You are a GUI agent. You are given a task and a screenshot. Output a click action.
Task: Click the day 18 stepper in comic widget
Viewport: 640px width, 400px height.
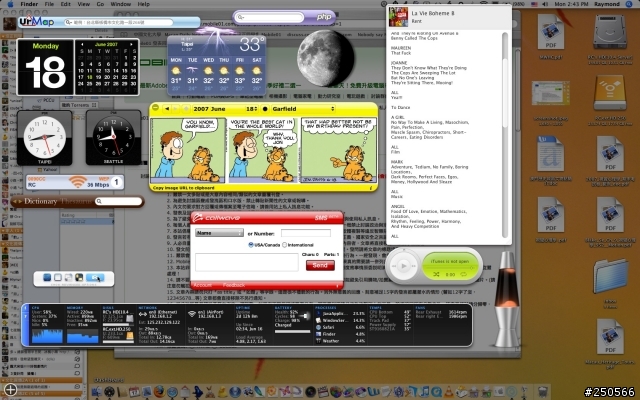[x=251, y=109]
